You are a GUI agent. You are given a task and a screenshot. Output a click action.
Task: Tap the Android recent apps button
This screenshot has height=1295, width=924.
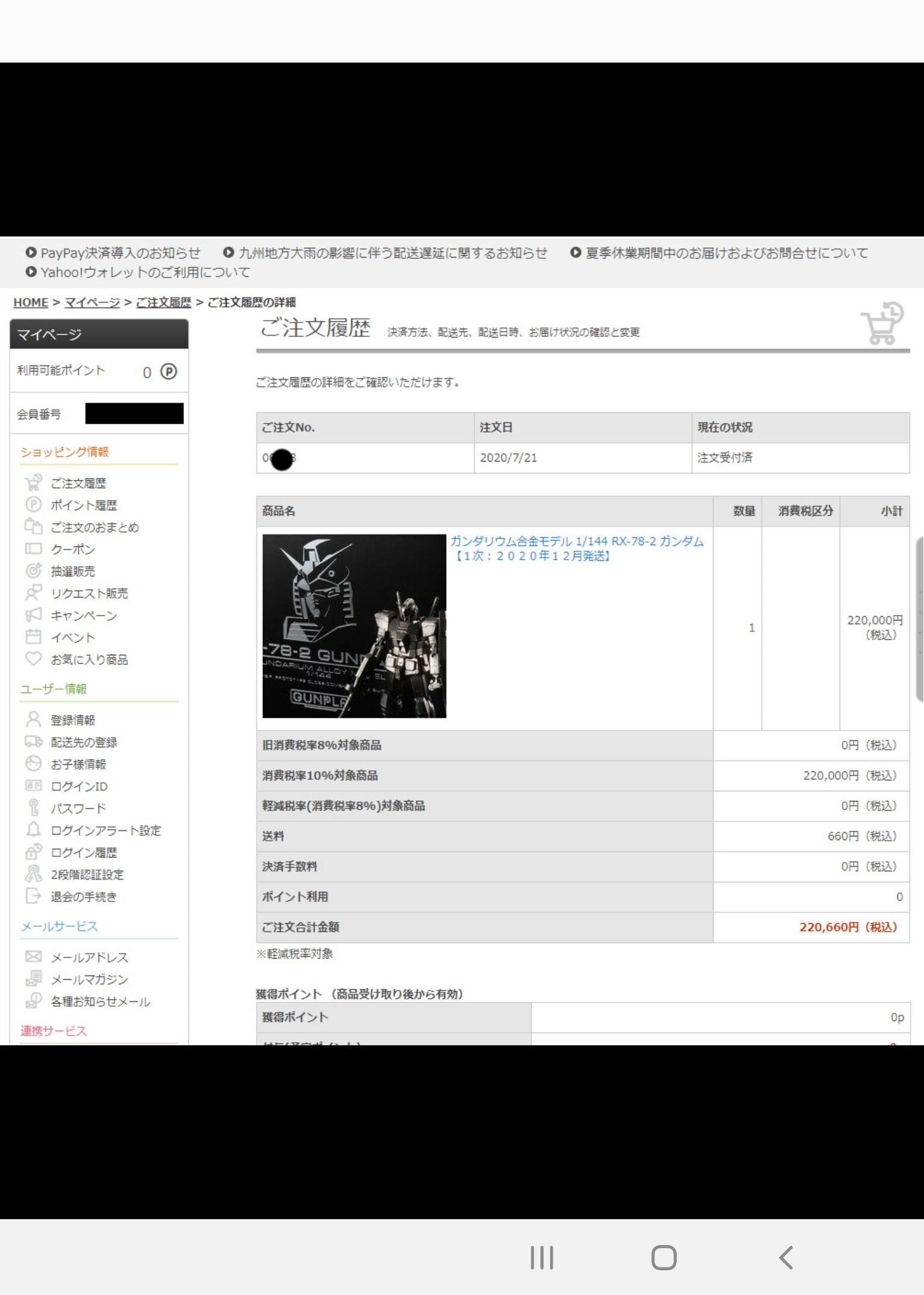pos(541,1258)
